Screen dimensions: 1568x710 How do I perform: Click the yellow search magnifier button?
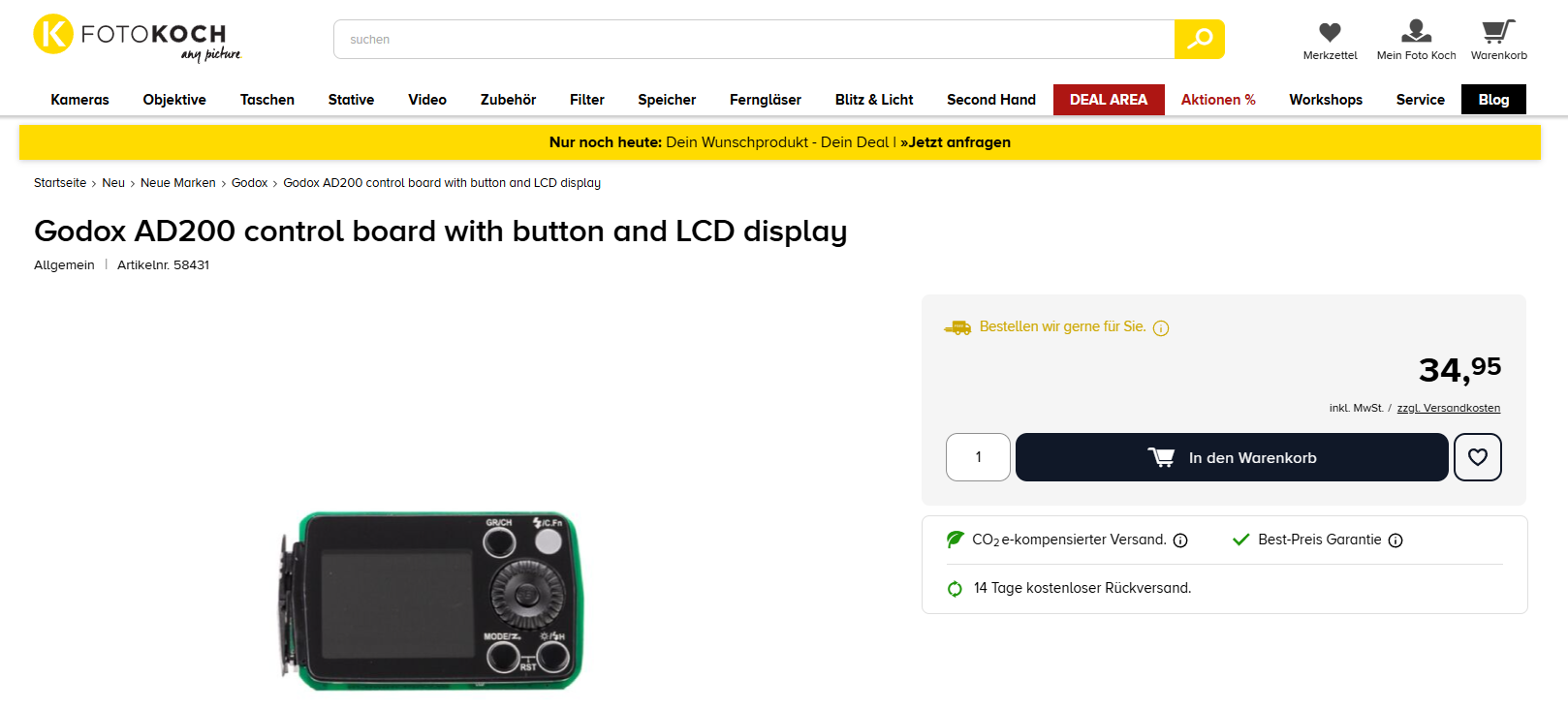[1199, 40]
